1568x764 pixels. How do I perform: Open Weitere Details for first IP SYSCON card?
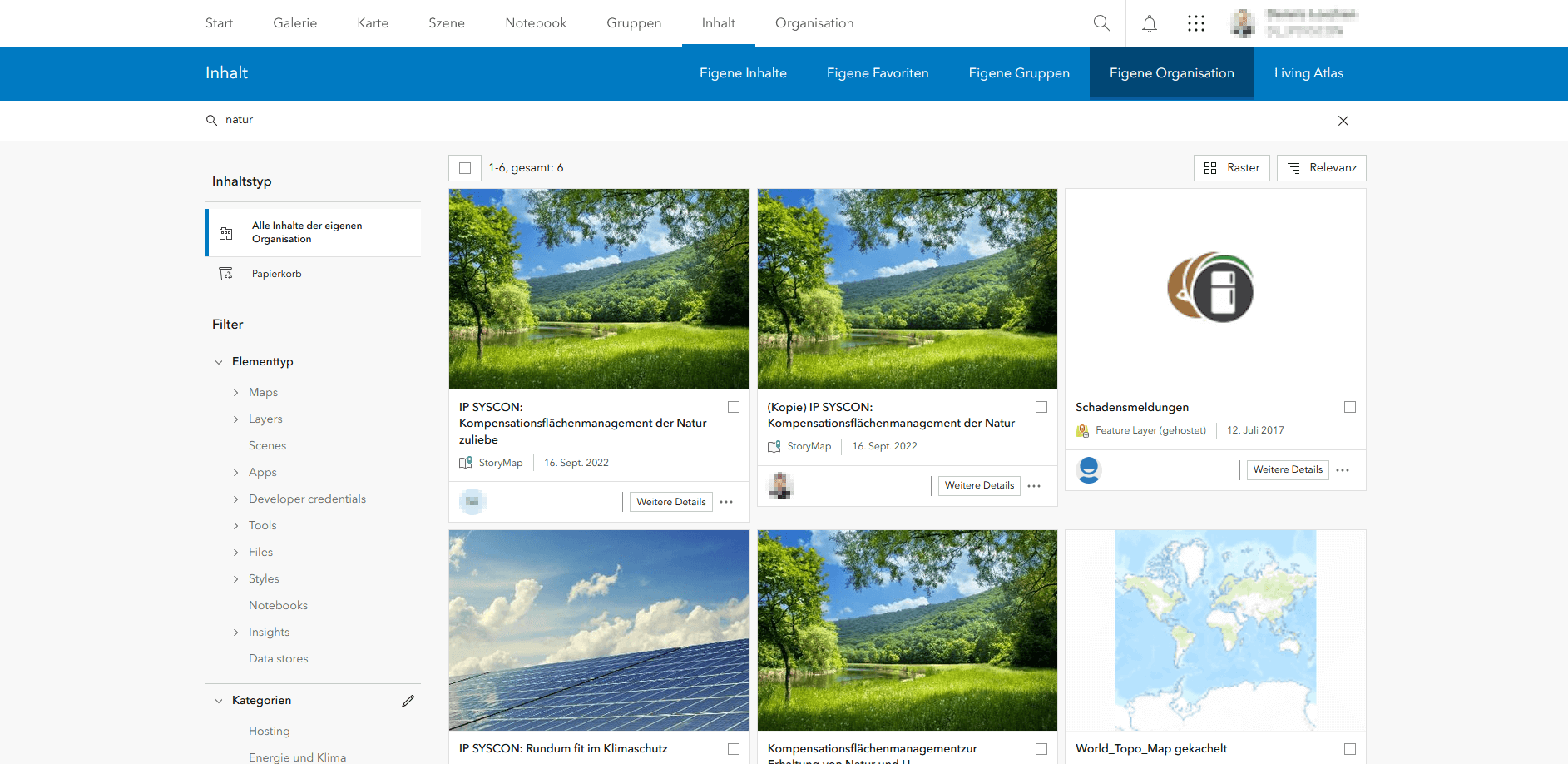(671, 502)
